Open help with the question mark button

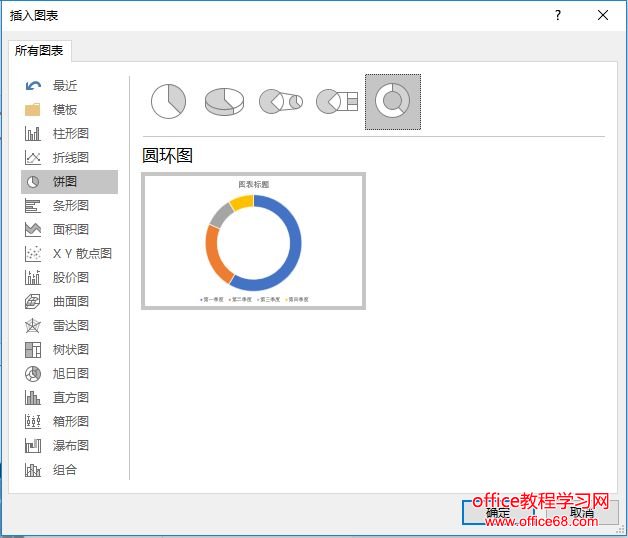tap(558, 15)
